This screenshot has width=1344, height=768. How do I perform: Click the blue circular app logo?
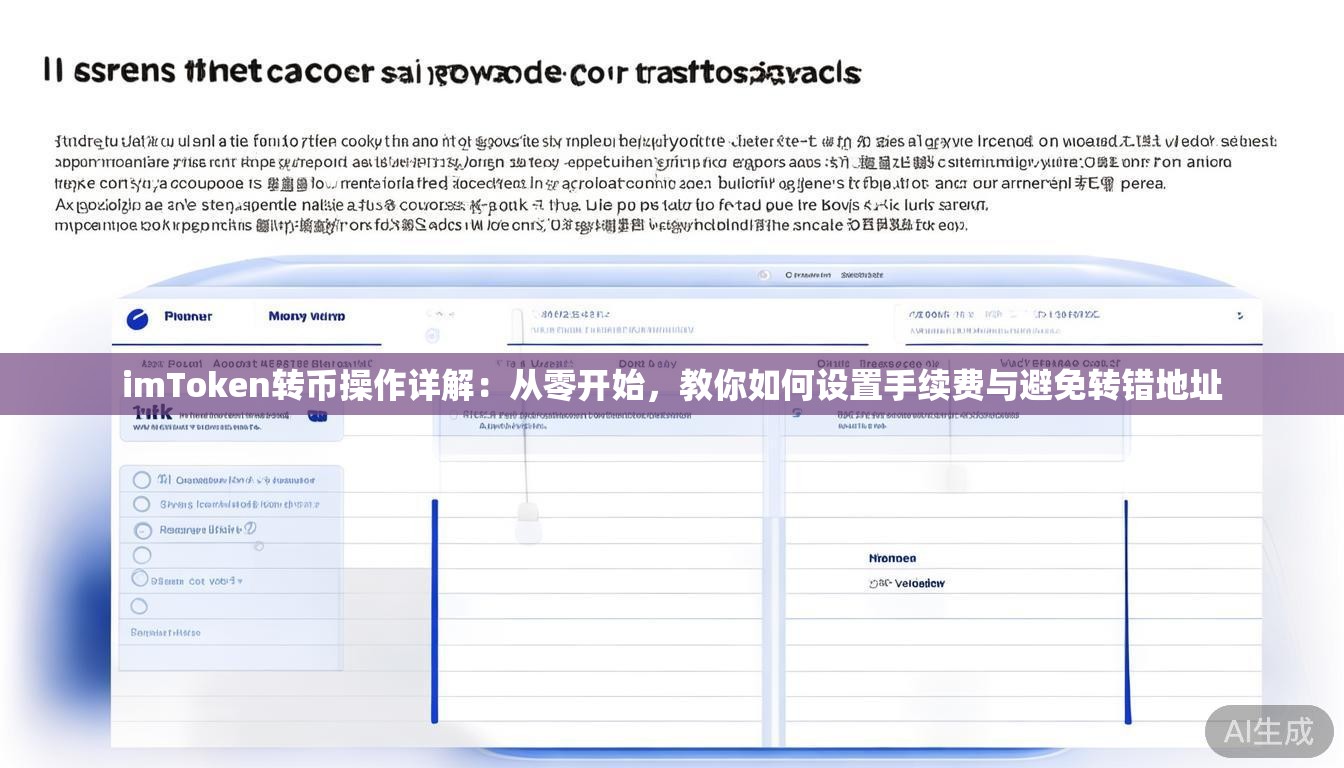pos(136,316)
